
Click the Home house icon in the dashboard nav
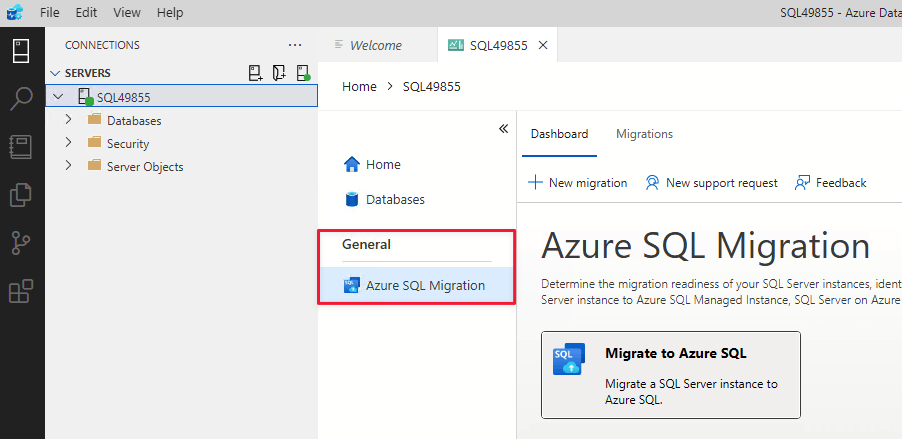coord(351,165)
